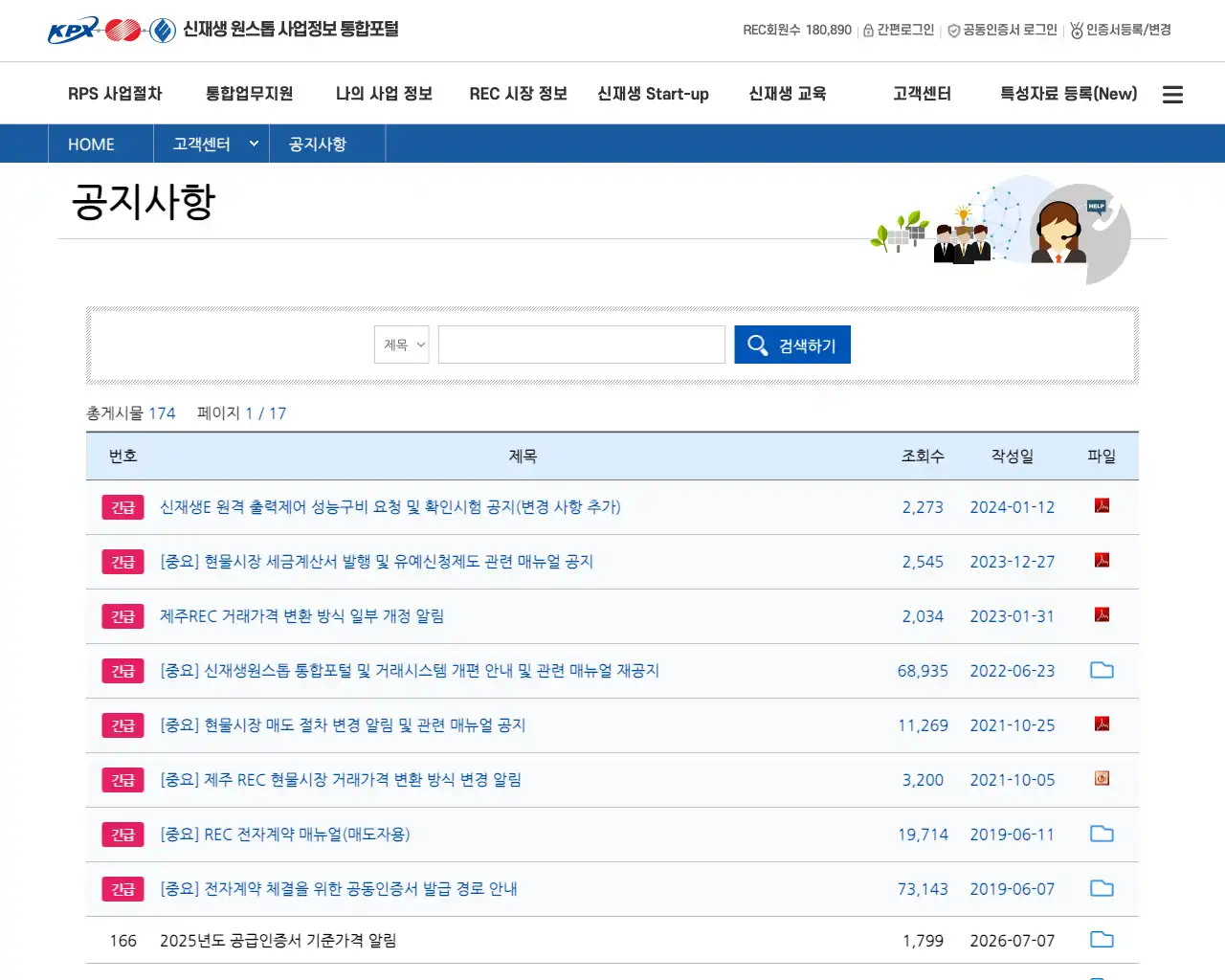Open notice 신재생E 원격 출력제어 성능구비 요청

pos(390,507)
